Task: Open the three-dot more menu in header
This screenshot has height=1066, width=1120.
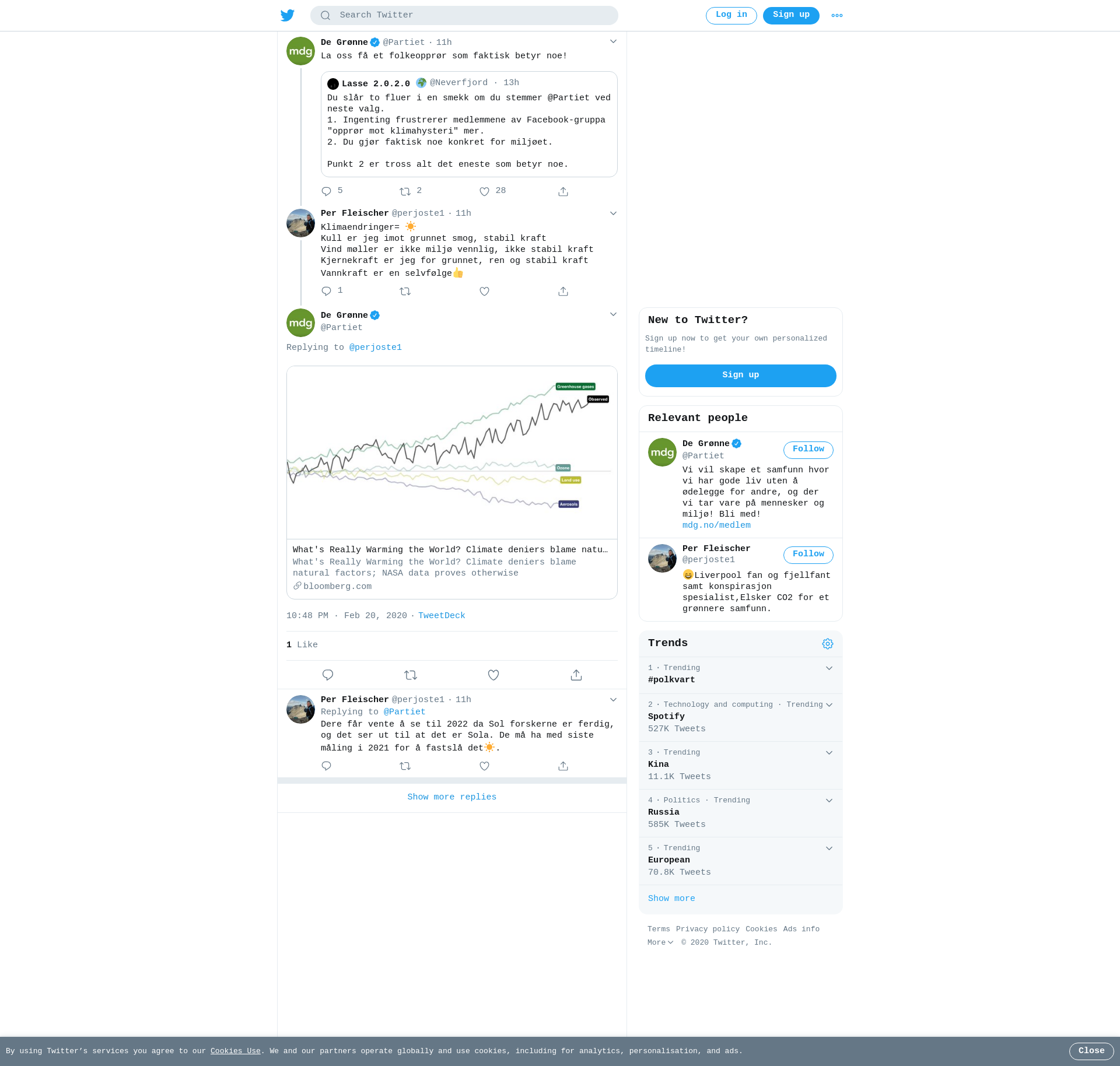Action: (x=837, y=16)
